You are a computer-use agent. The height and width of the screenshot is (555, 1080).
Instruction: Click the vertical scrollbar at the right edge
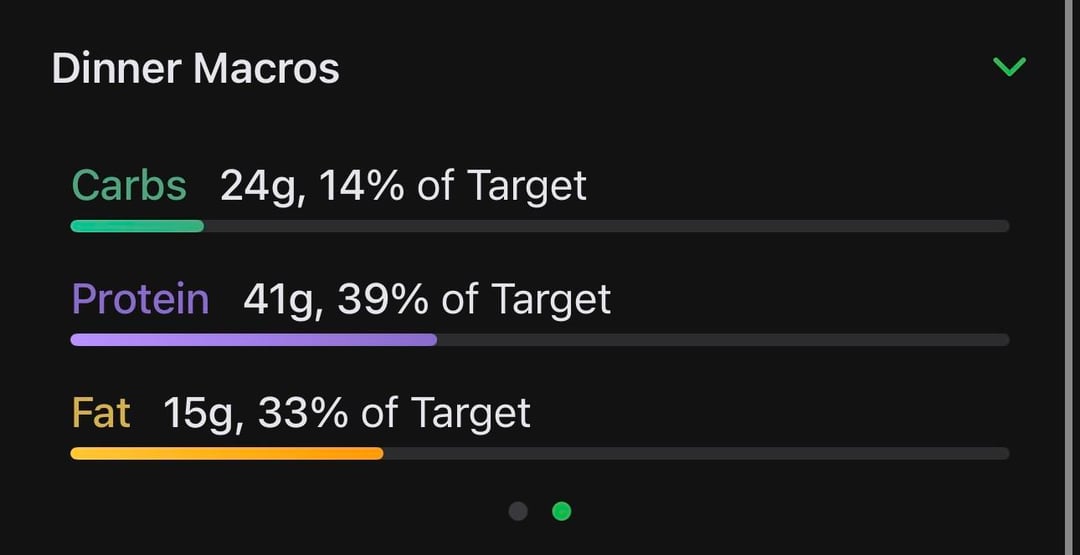coord(1066,277)
